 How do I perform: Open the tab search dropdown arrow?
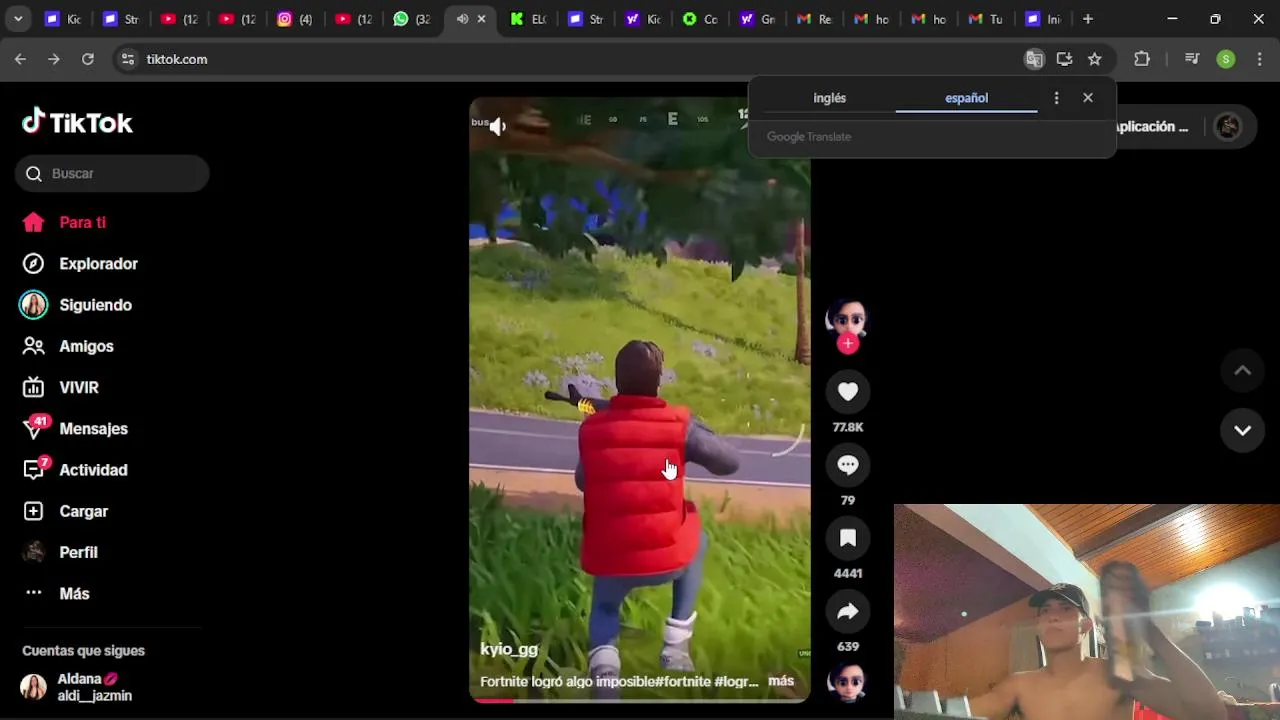(x=17, y=19)
